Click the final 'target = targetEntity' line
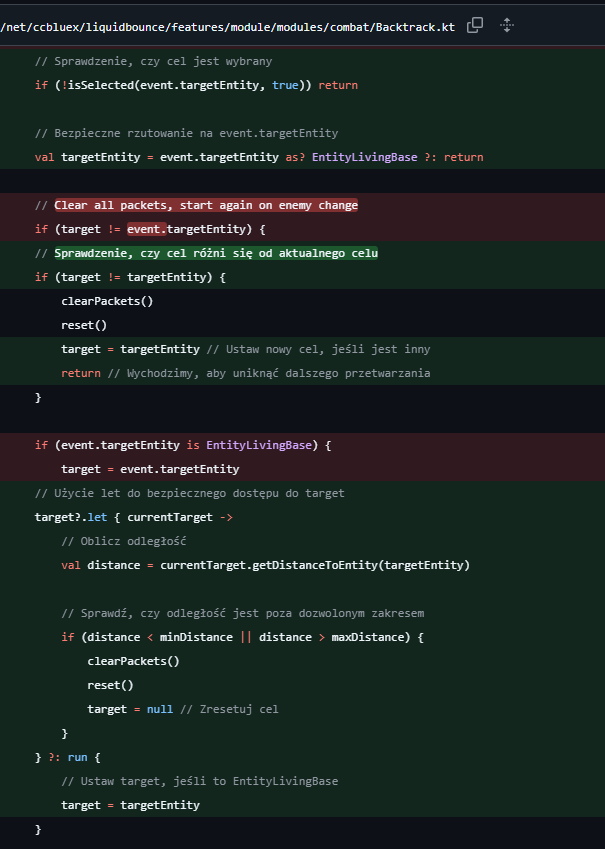This screenshot has height=849, width=605. click(130, 805)
